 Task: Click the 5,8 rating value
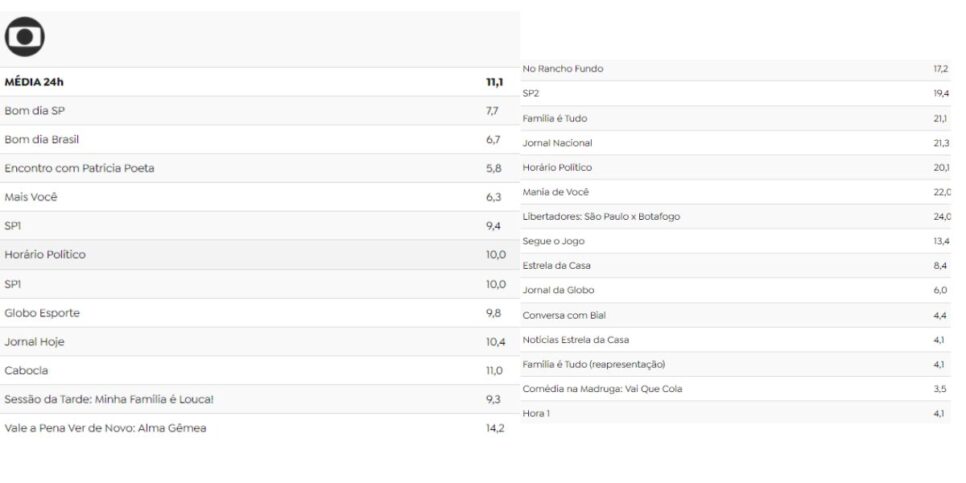pyautogui.click(x=493, y=168)
